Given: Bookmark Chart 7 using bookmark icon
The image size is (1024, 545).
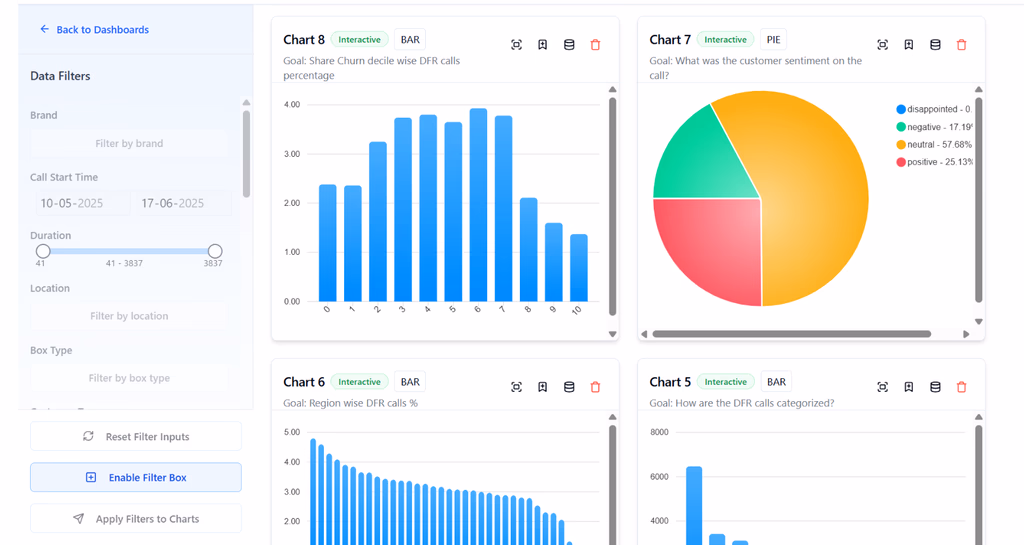Looking at the screenshot, I should tap(908, 45).
